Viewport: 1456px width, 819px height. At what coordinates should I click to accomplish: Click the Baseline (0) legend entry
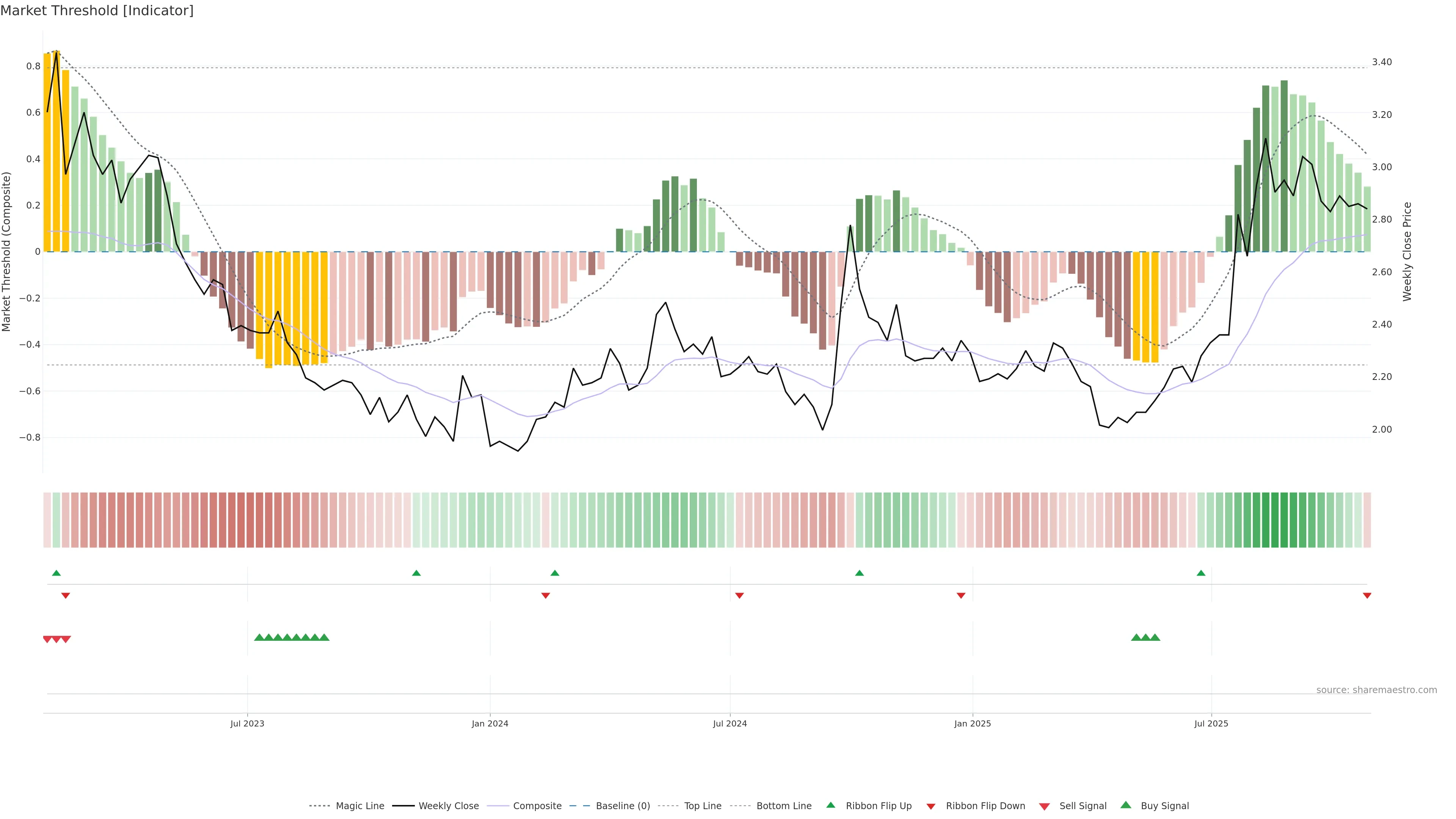pos(622,805)
